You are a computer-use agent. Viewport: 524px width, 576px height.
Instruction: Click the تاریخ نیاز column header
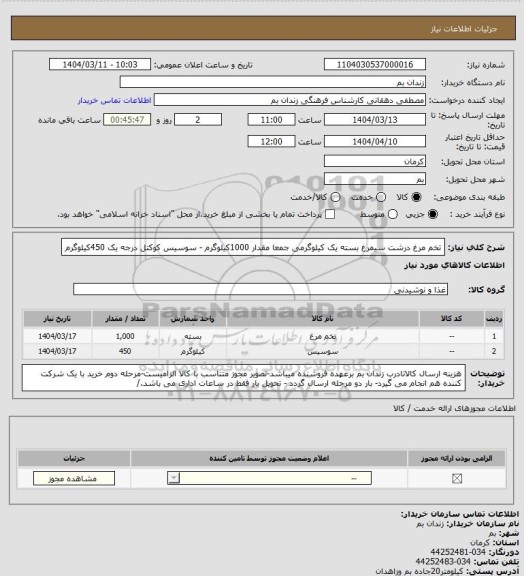coord(57,318)
